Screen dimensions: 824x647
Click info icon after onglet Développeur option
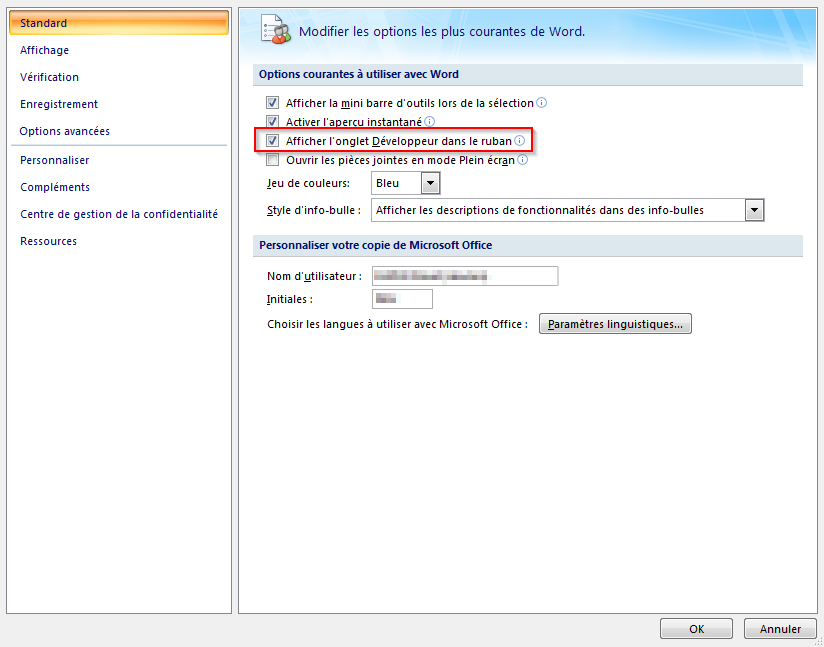click(x=519, y=141)
